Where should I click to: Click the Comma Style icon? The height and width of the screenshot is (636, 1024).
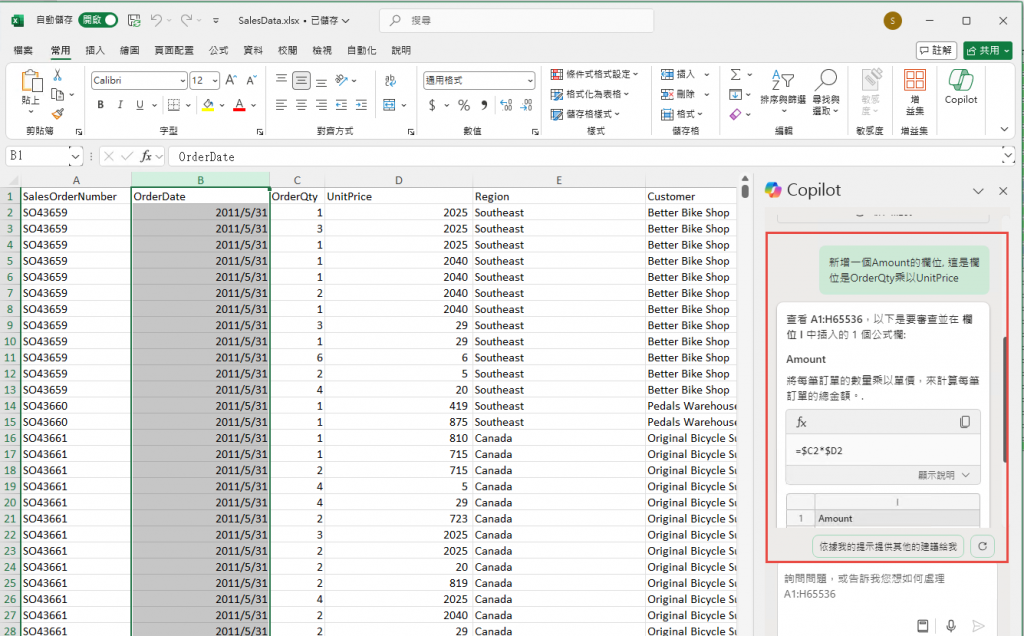484,104
